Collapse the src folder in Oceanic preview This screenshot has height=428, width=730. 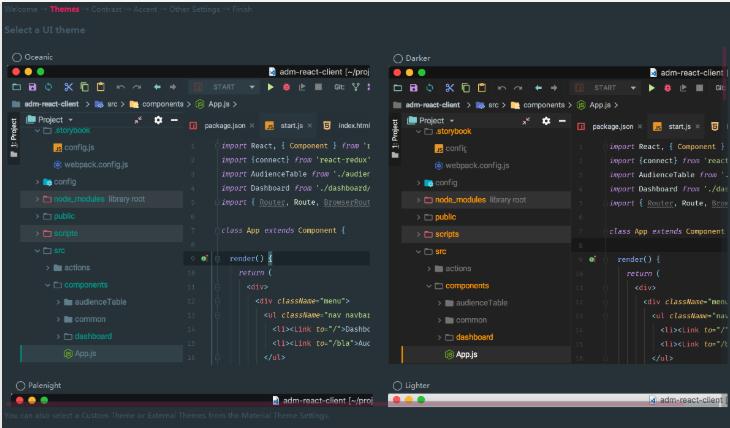tap(37, 251)
